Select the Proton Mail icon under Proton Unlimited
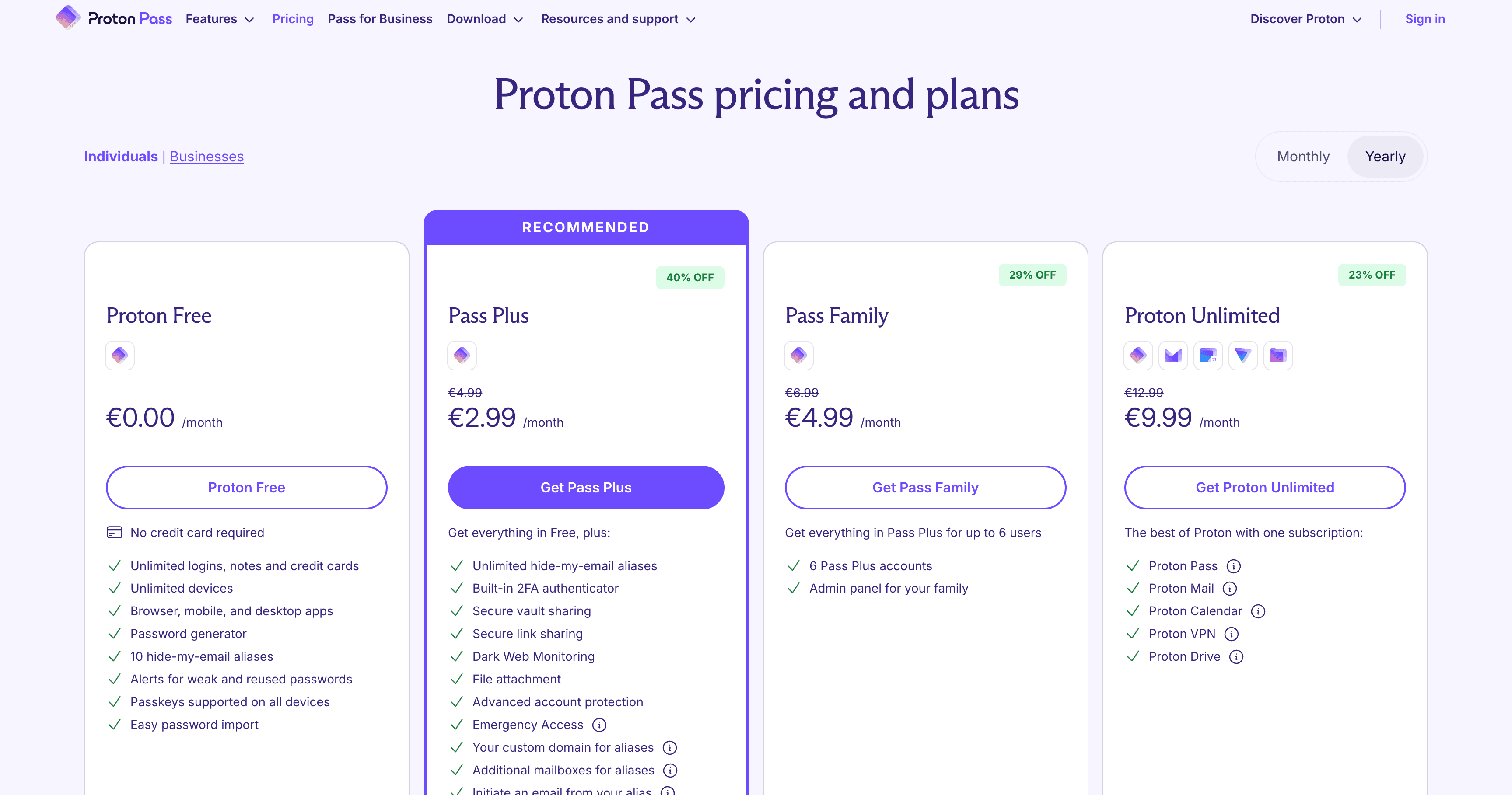Image resolution: width=1512 pixels, height=795 pixels. (1173, 355)
